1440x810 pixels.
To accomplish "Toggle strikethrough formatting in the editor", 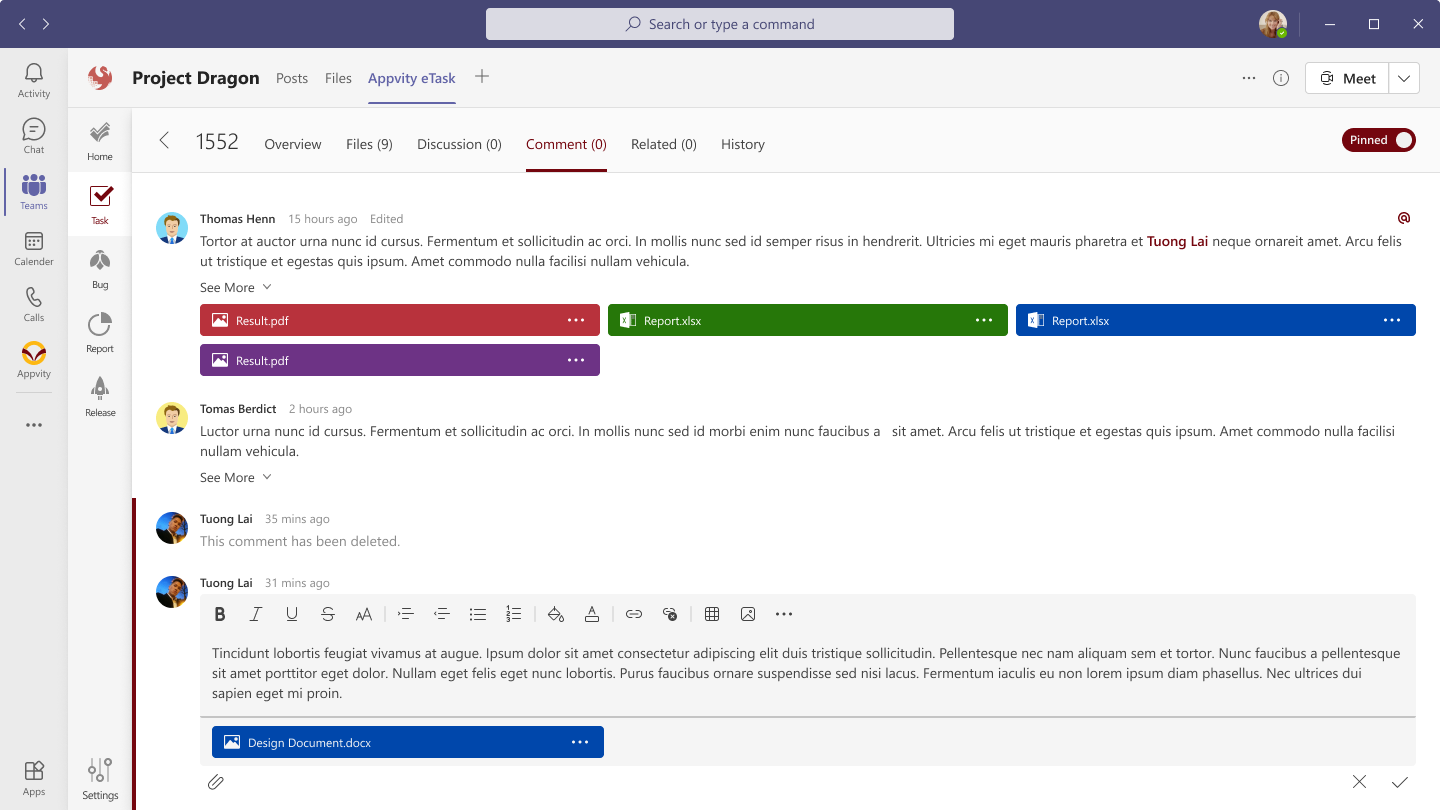I will click(x=328, y=614).
